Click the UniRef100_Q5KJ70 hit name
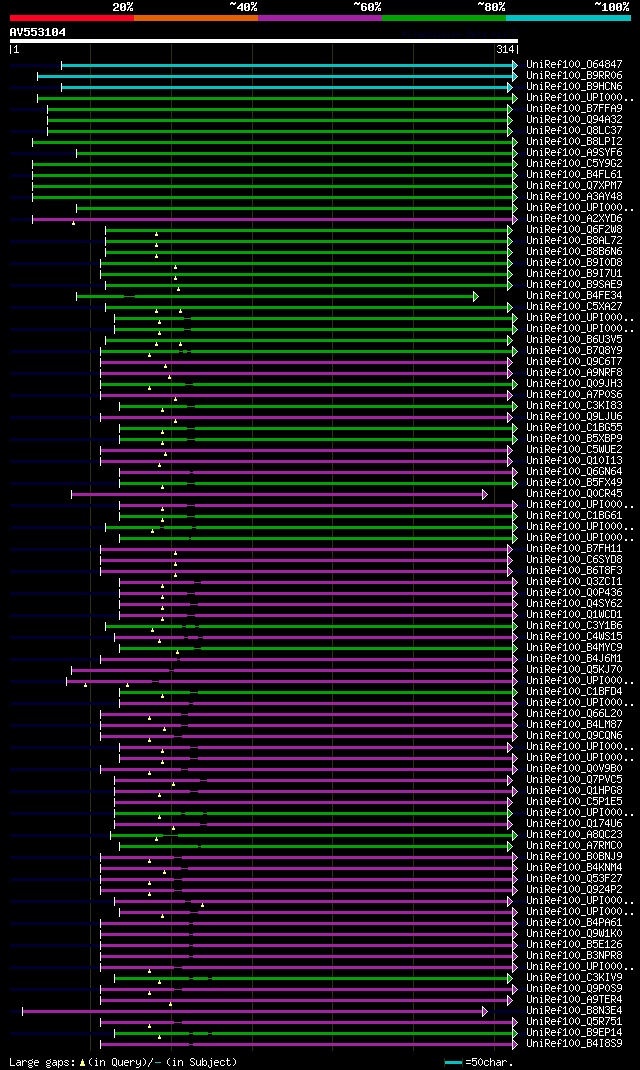 tap(574, 669)
